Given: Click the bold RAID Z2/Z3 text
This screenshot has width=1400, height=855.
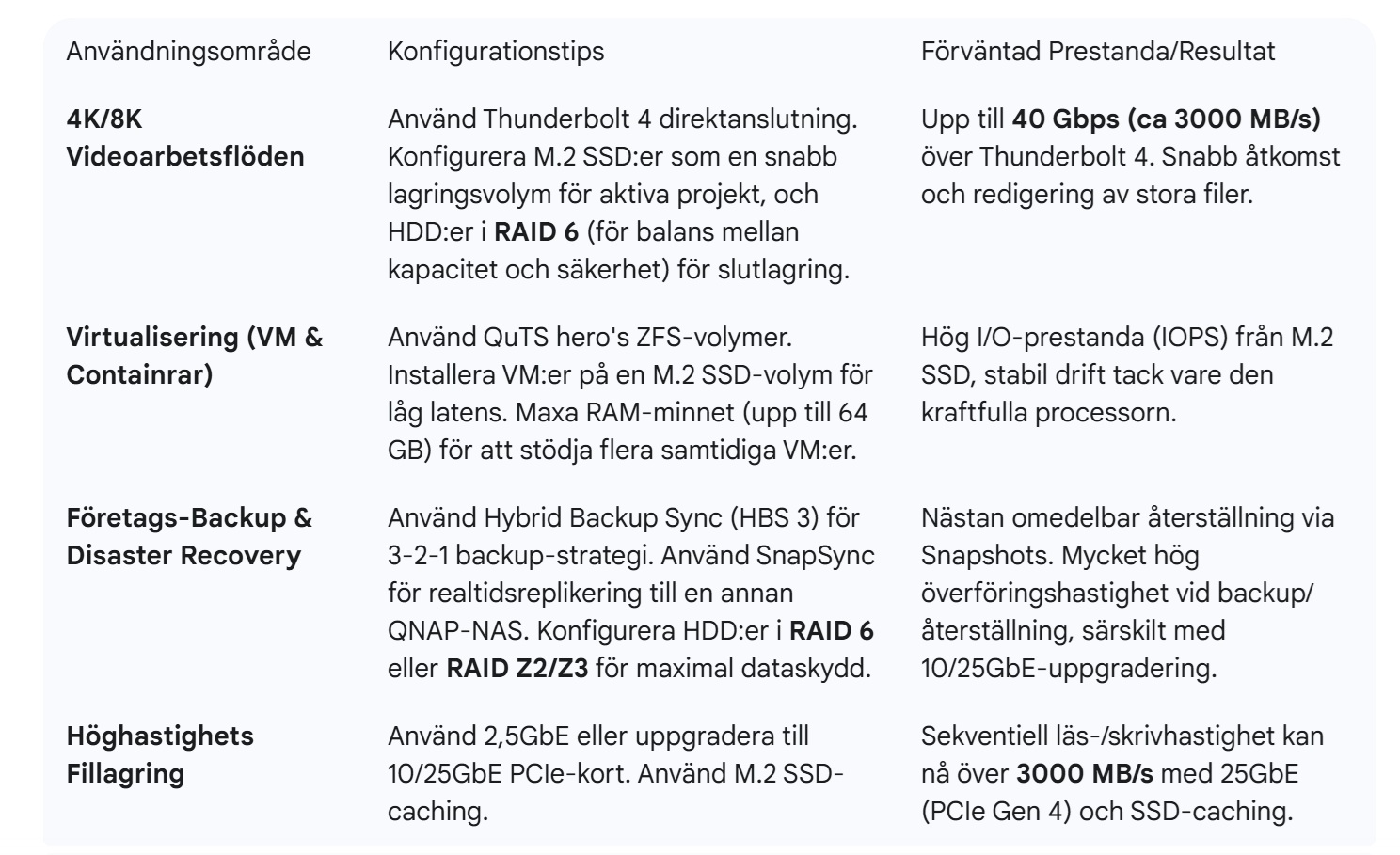Looking at the screenshot, I should [517, 669].
